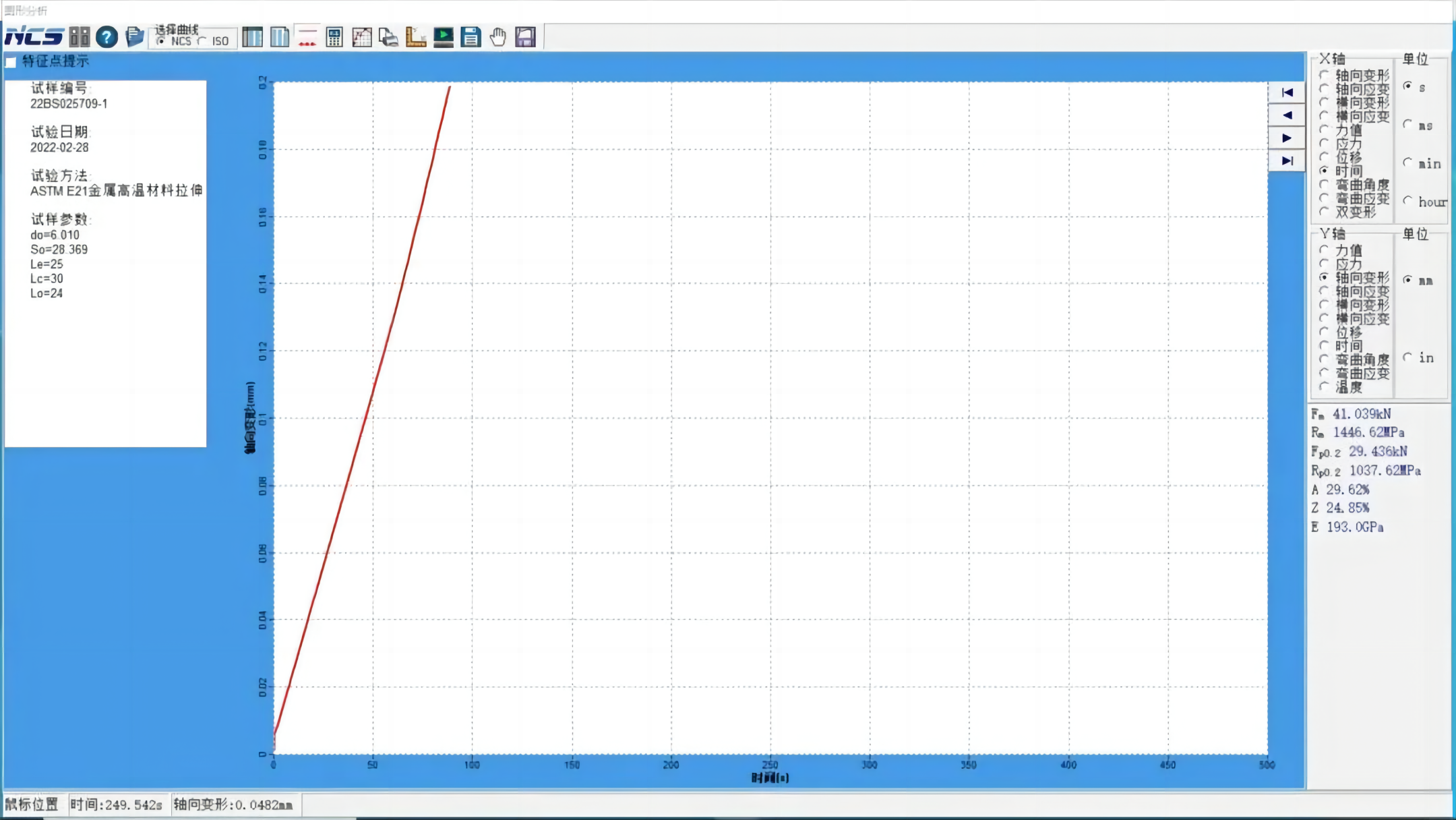Set Y axis to 时间
Viewport: 1456px width, 820px height.
point(1324,345)
